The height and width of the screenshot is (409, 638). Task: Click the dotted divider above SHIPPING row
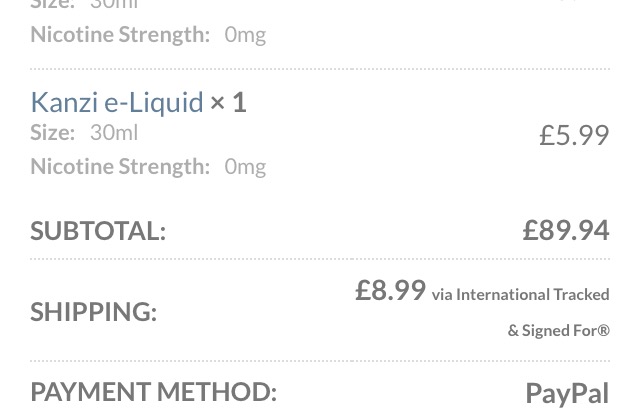pyautogui.click(x=320, y=259)
